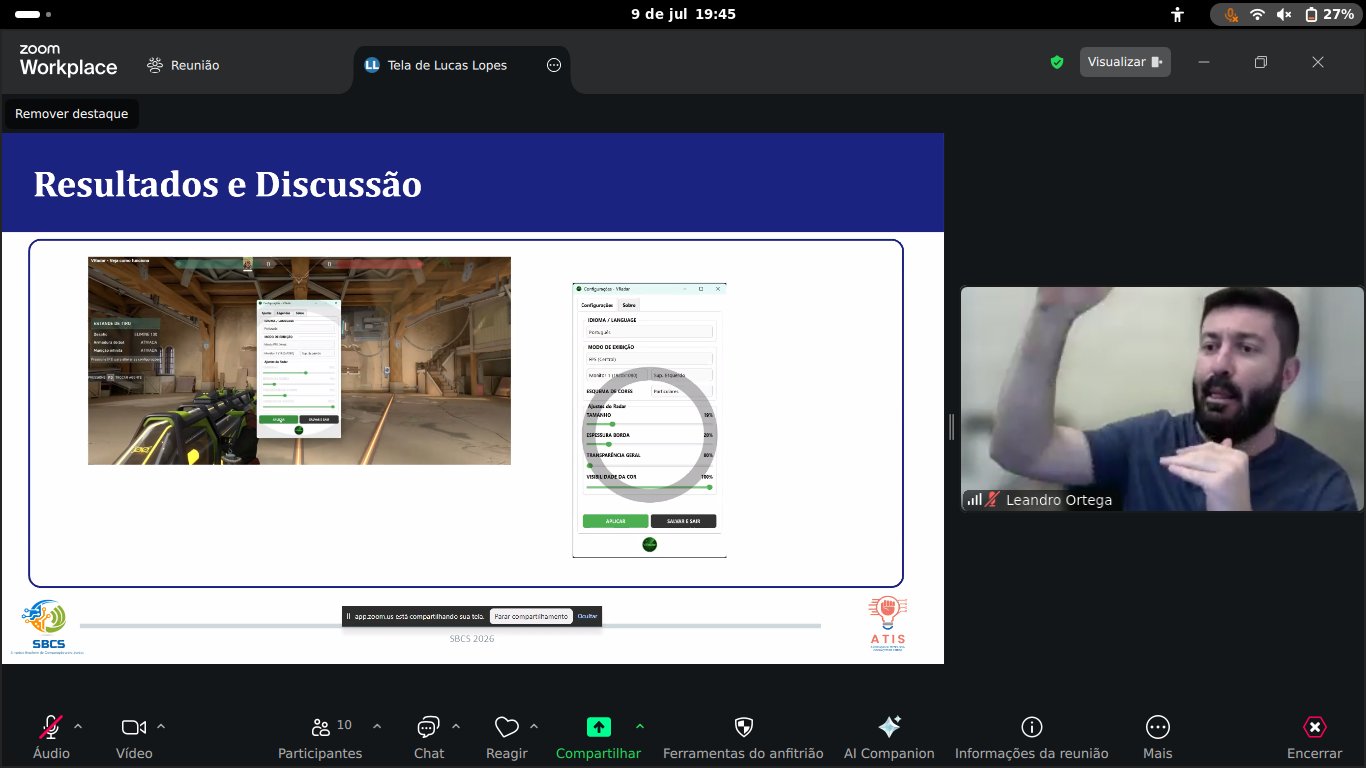Click the "Resultados e Discussão" slide title
Image resolution: width=1366 pixels, height=768 pixels.
[x=227, y=185]
